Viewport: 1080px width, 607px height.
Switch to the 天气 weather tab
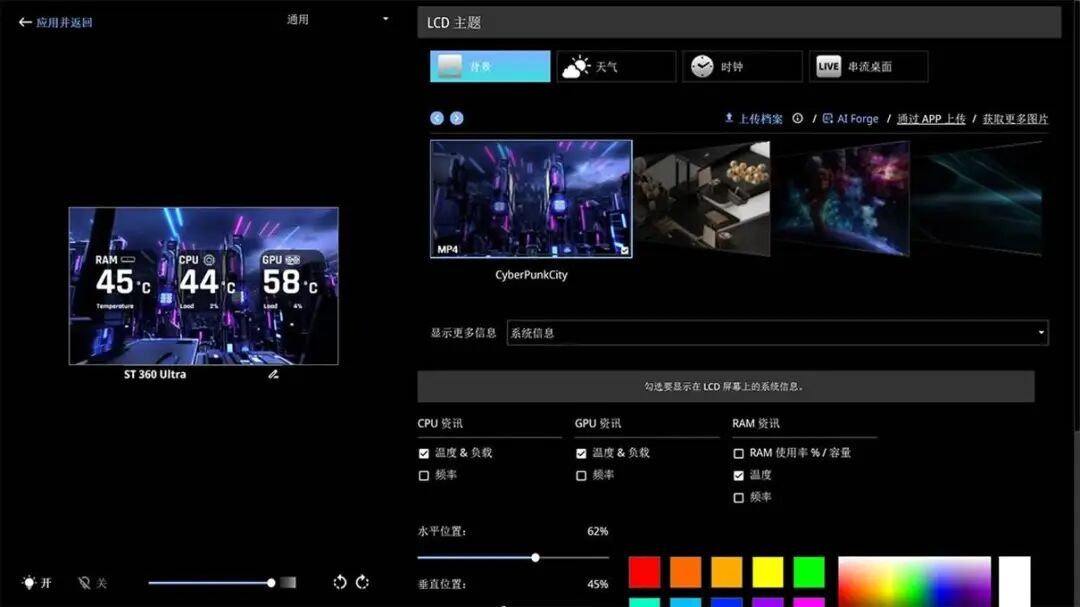pyautogui.click(x=616, y=66)
